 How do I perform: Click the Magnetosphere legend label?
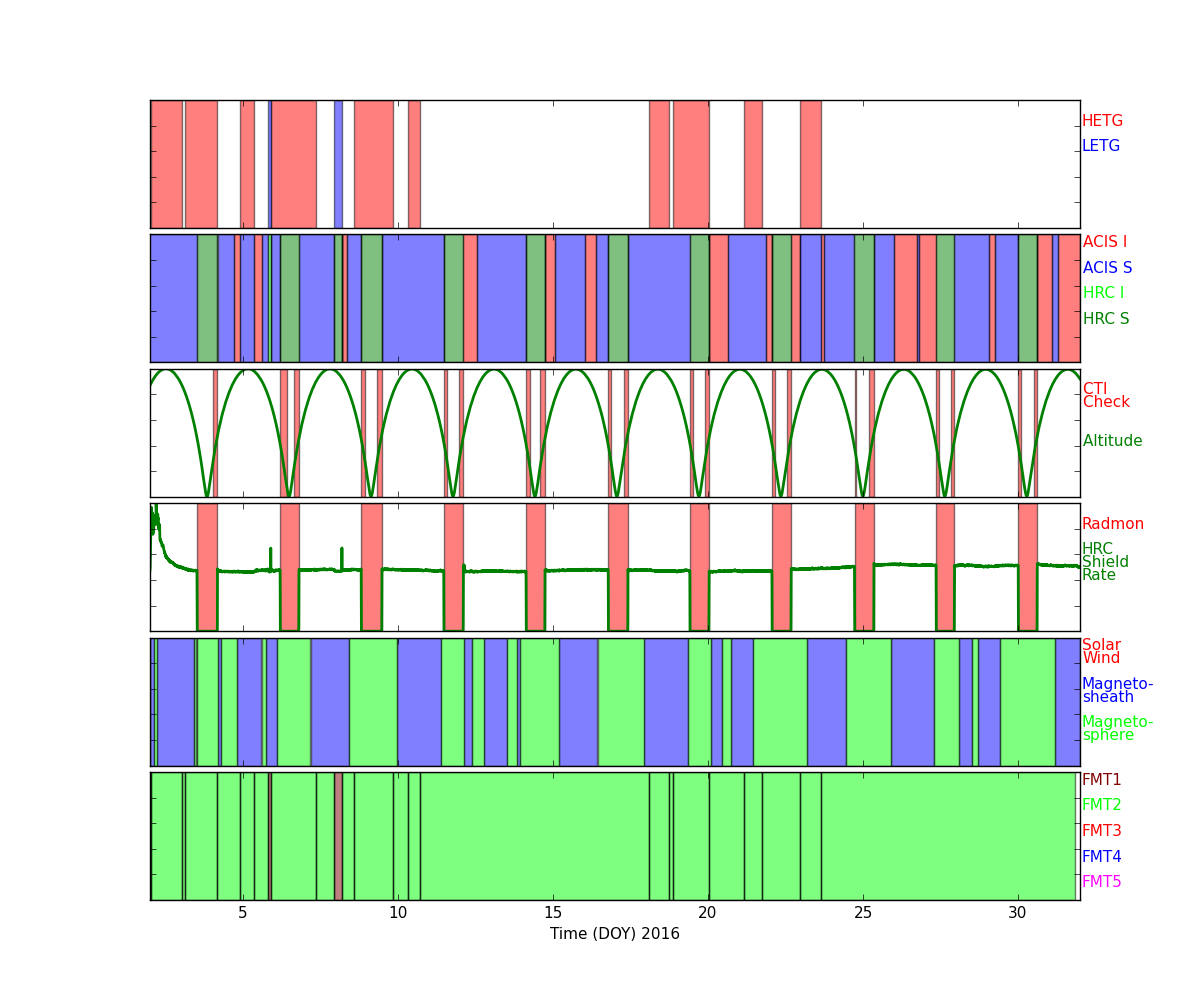(1117, 728)
